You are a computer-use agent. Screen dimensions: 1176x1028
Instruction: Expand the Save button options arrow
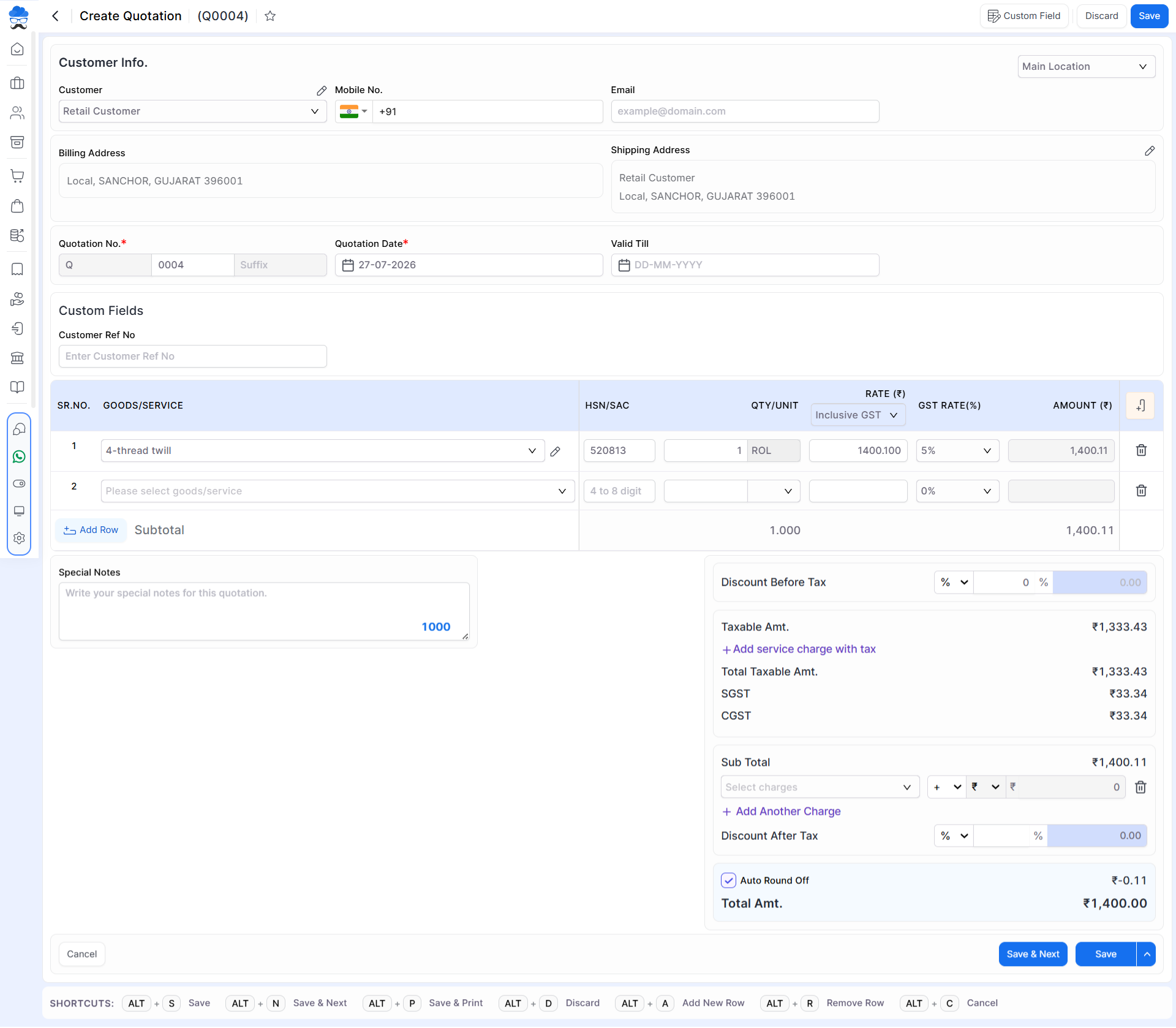pyautogui.click(x=1147, y=954)
